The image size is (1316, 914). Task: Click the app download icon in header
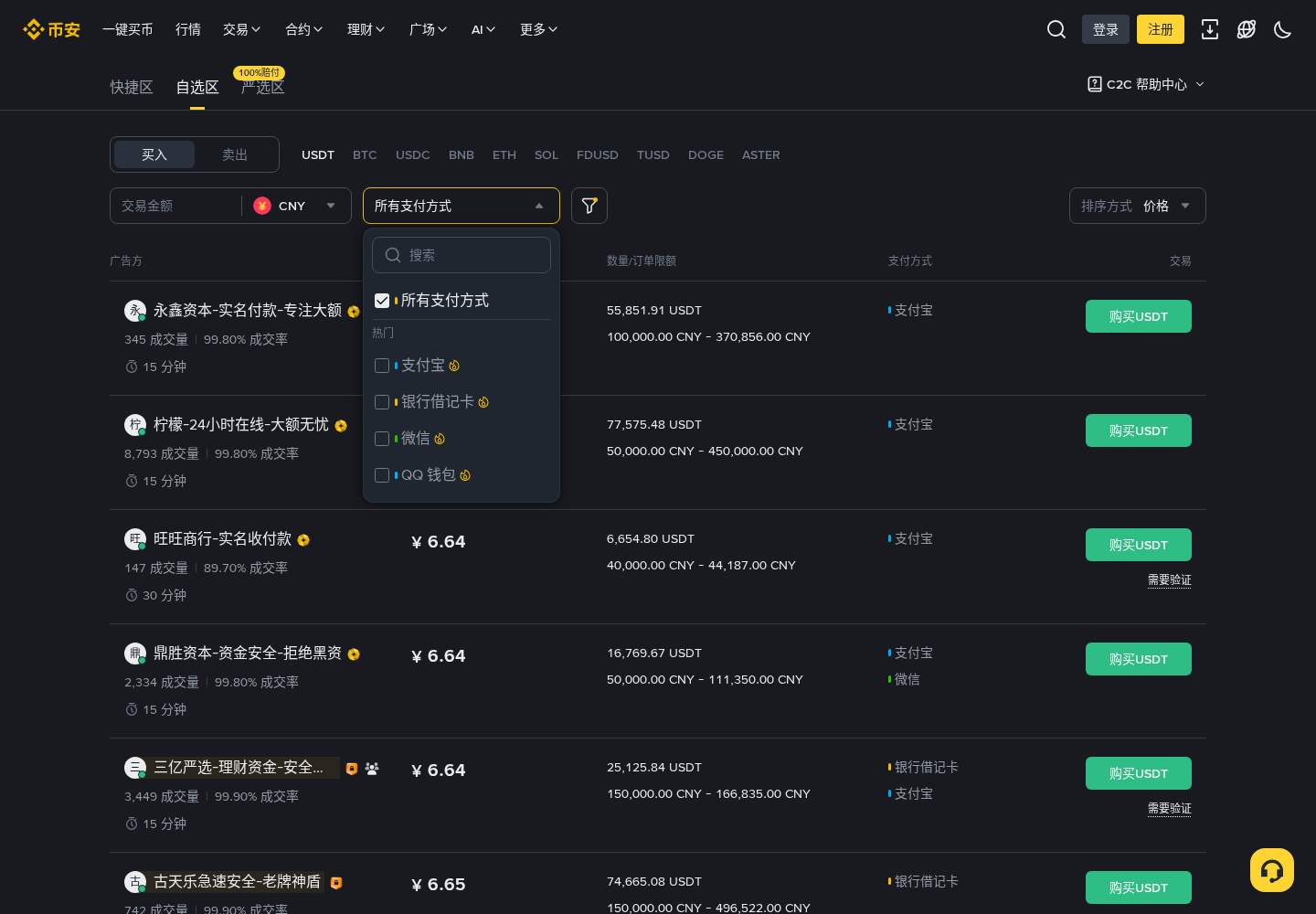1210,29
